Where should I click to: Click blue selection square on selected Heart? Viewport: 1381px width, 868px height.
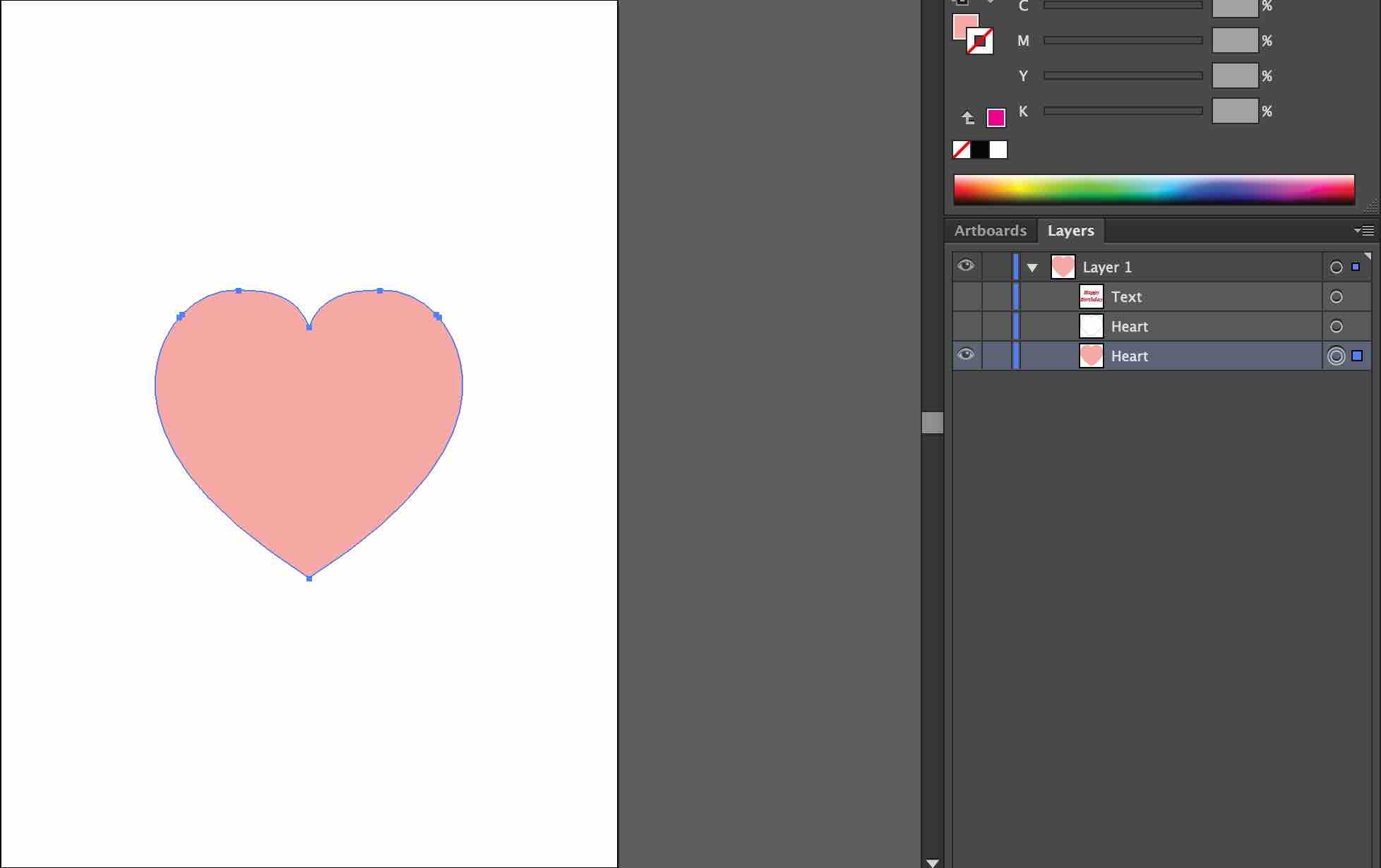click(x=1357, y=356)
